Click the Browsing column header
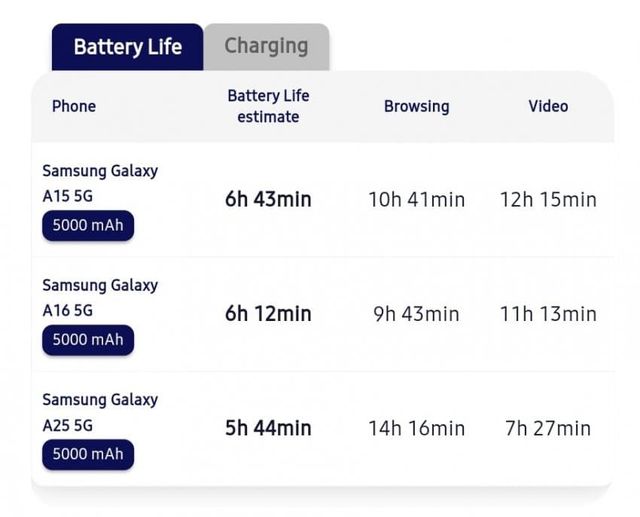Screen dimensions: 640x517 tap(416, 106)
